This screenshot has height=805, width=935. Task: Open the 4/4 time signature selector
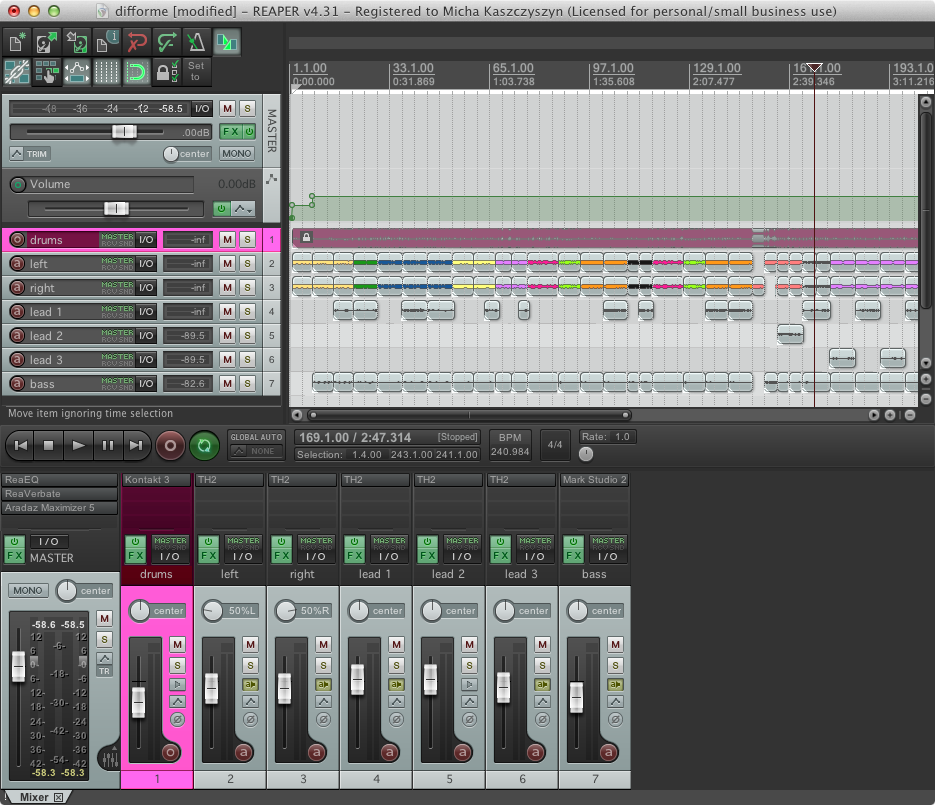click(555, 445)
